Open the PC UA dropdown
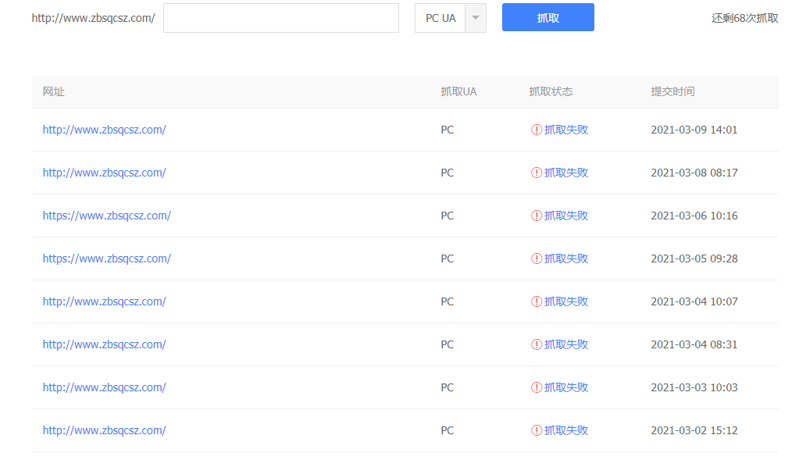Image resolution: width=799 pixels, height=460 pixels. pyautogui.click(x=440, y=18)
